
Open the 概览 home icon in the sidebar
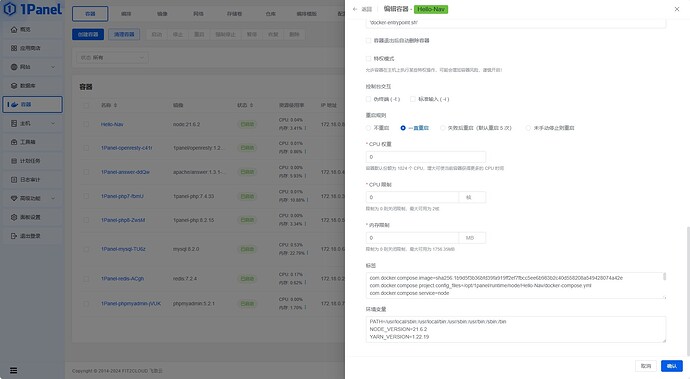click(14, 29)
